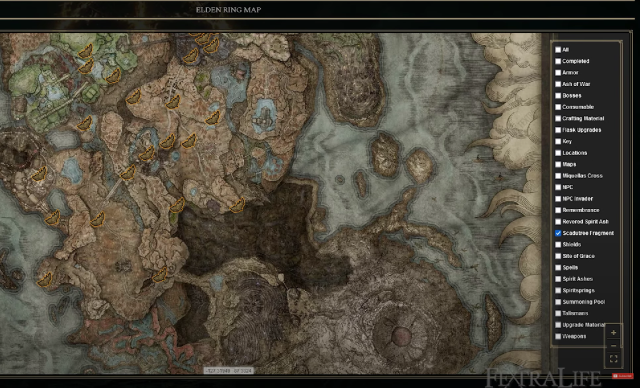
Task: Click the fragment marker on the diagonal bridge road
Action: coord(128,172)
